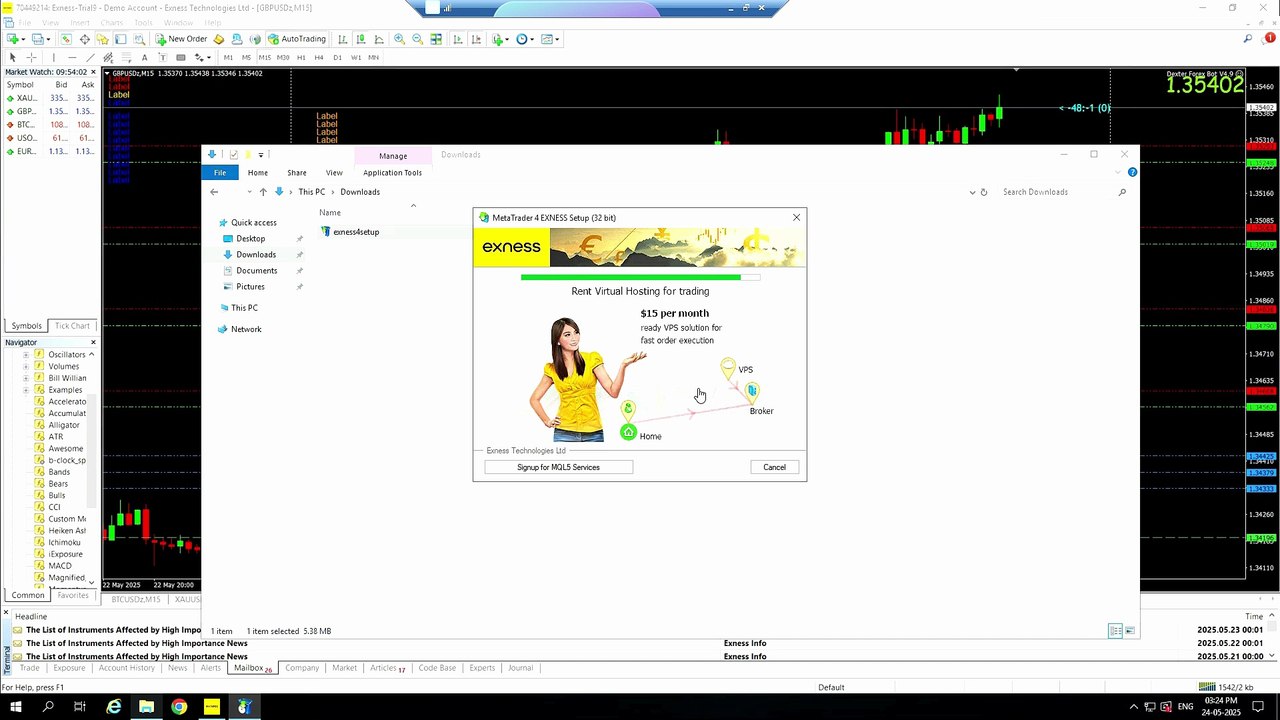
Task: Go to Desktop in Quick access
Action: click(x=250, y=239)
